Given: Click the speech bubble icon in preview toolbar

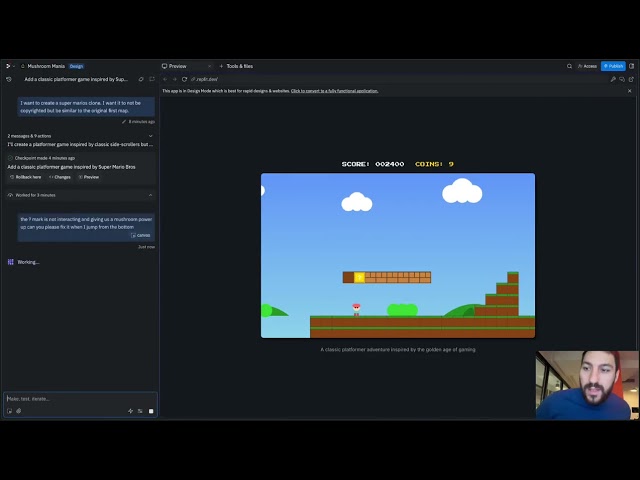Looking at the screenshot, I should coord(622,79).
